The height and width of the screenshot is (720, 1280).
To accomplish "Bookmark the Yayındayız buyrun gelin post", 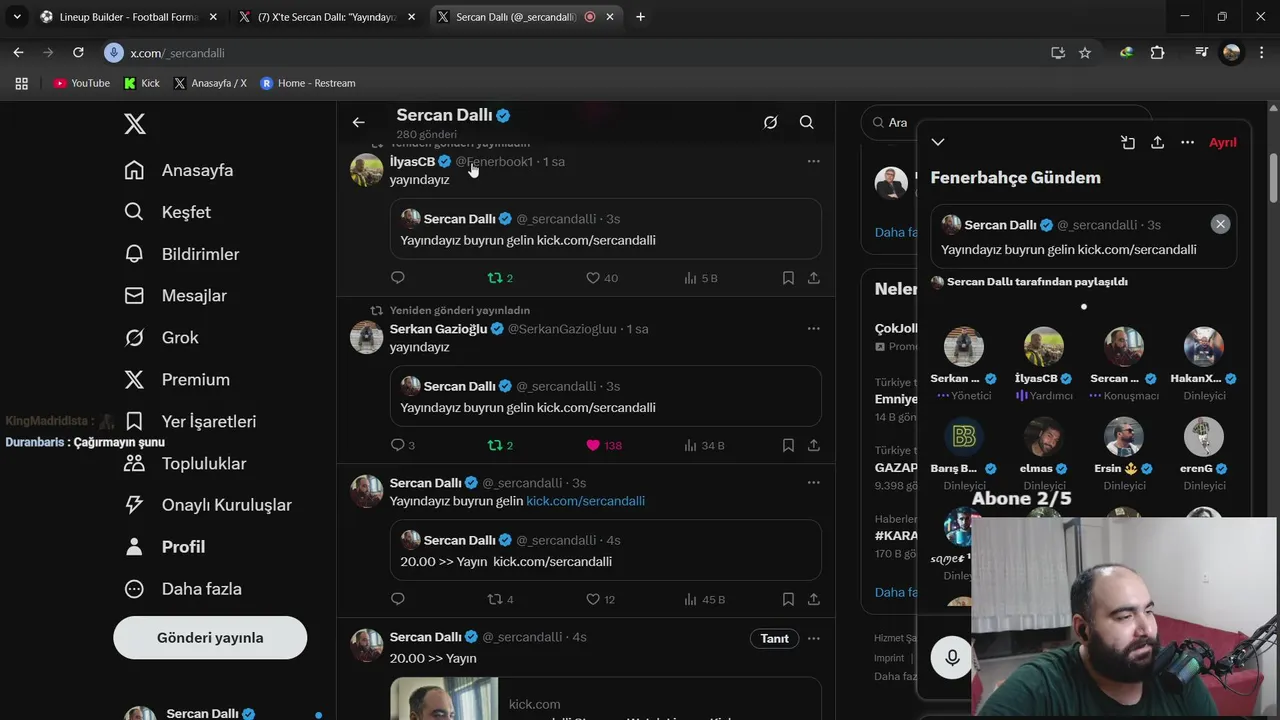I will tap(788, 599).
